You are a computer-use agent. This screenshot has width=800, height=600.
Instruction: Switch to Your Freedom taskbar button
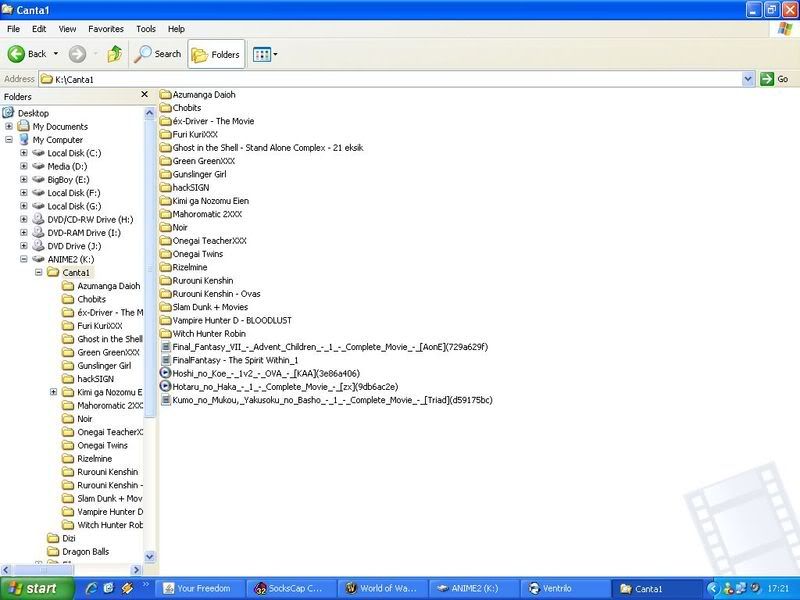point(200,588)
